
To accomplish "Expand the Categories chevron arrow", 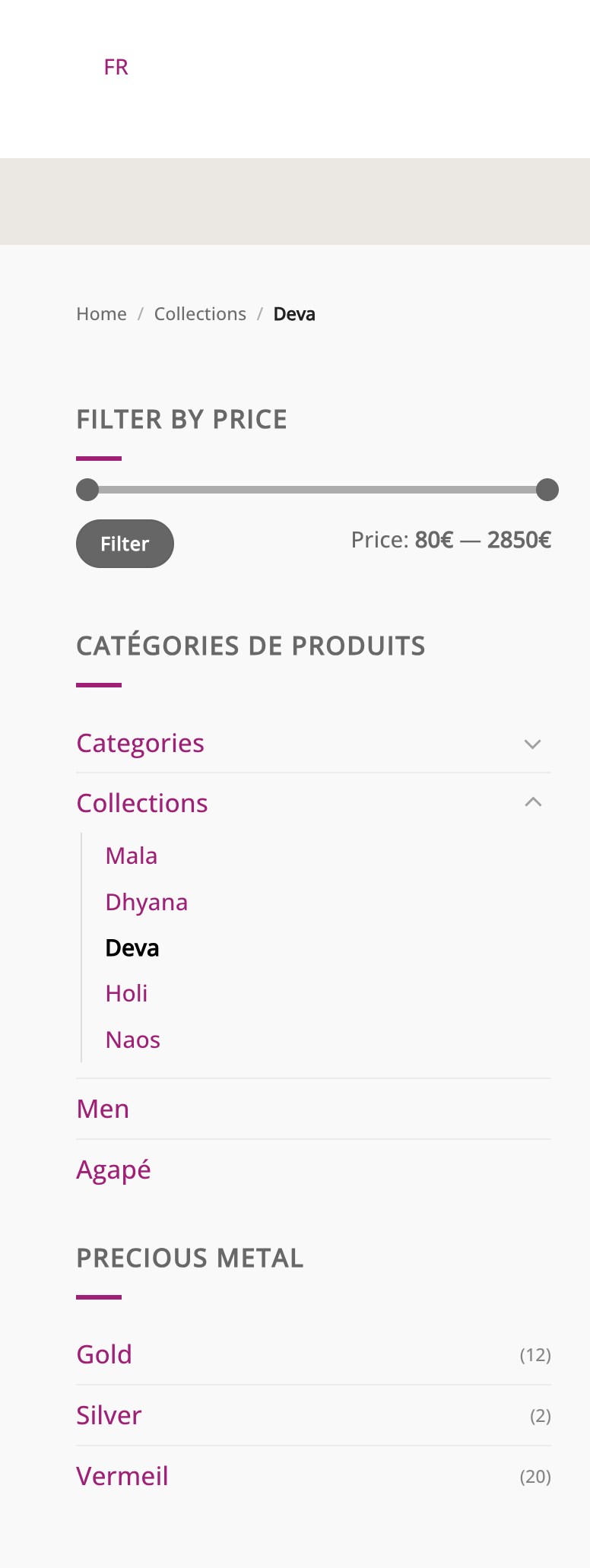I will (533, 744).
